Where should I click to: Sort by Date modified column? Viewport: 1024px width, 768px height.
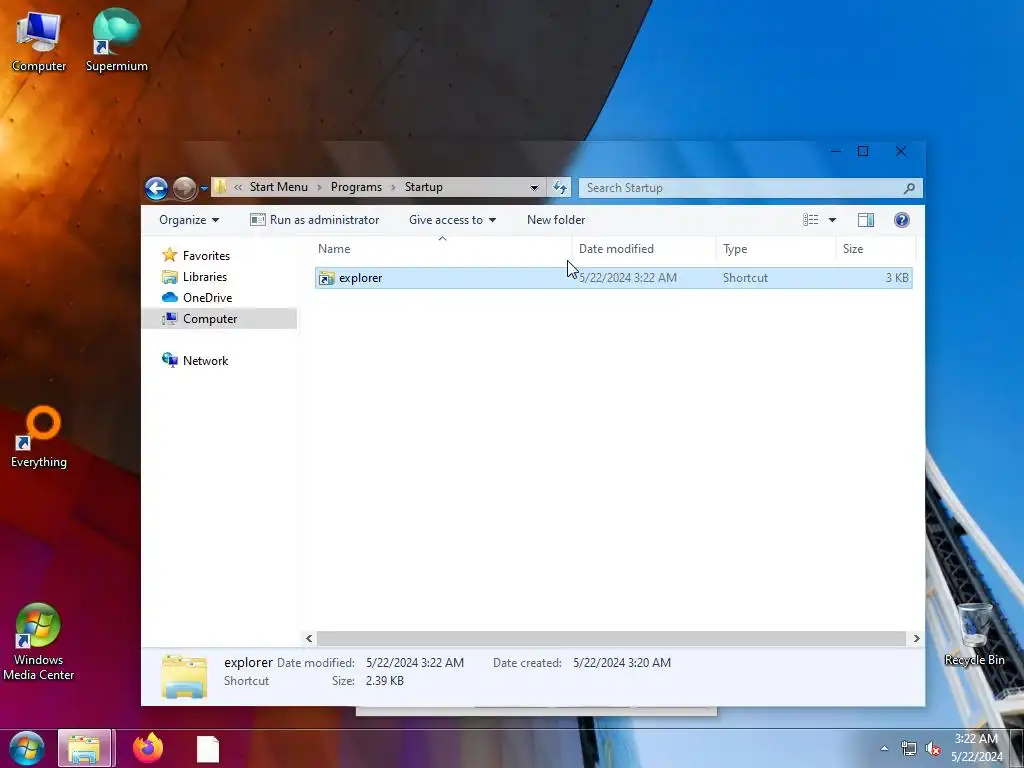coord(644,249)
